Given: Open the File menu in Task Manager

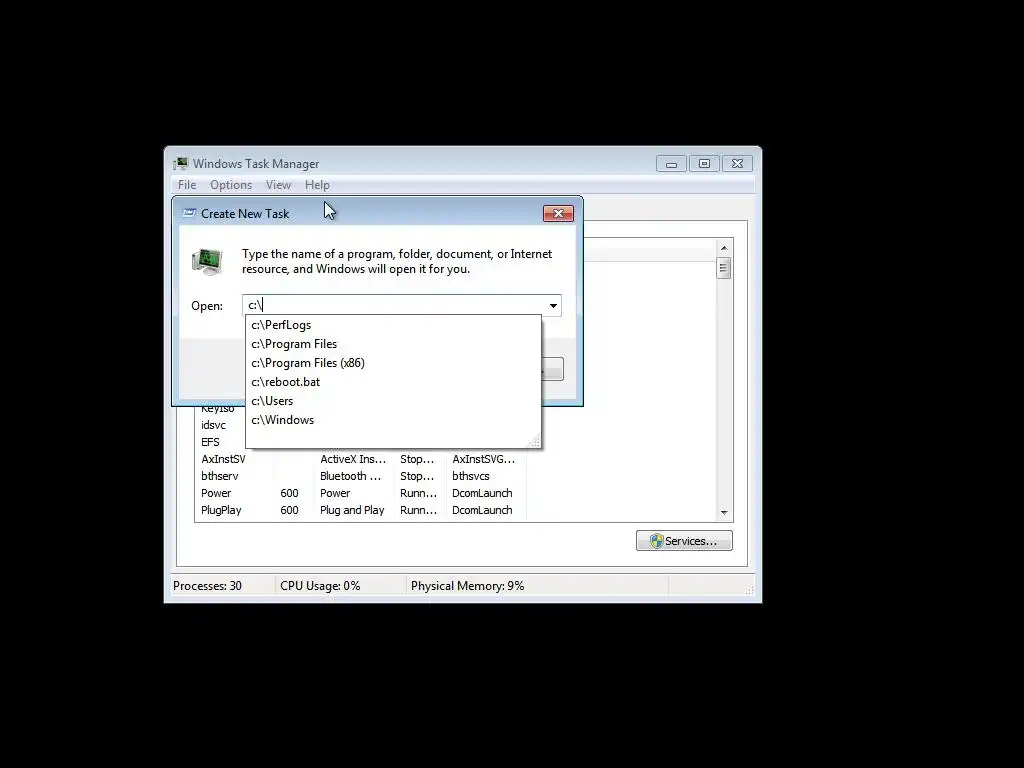Looking at the screenshot, I should click(x=187, y=185).
